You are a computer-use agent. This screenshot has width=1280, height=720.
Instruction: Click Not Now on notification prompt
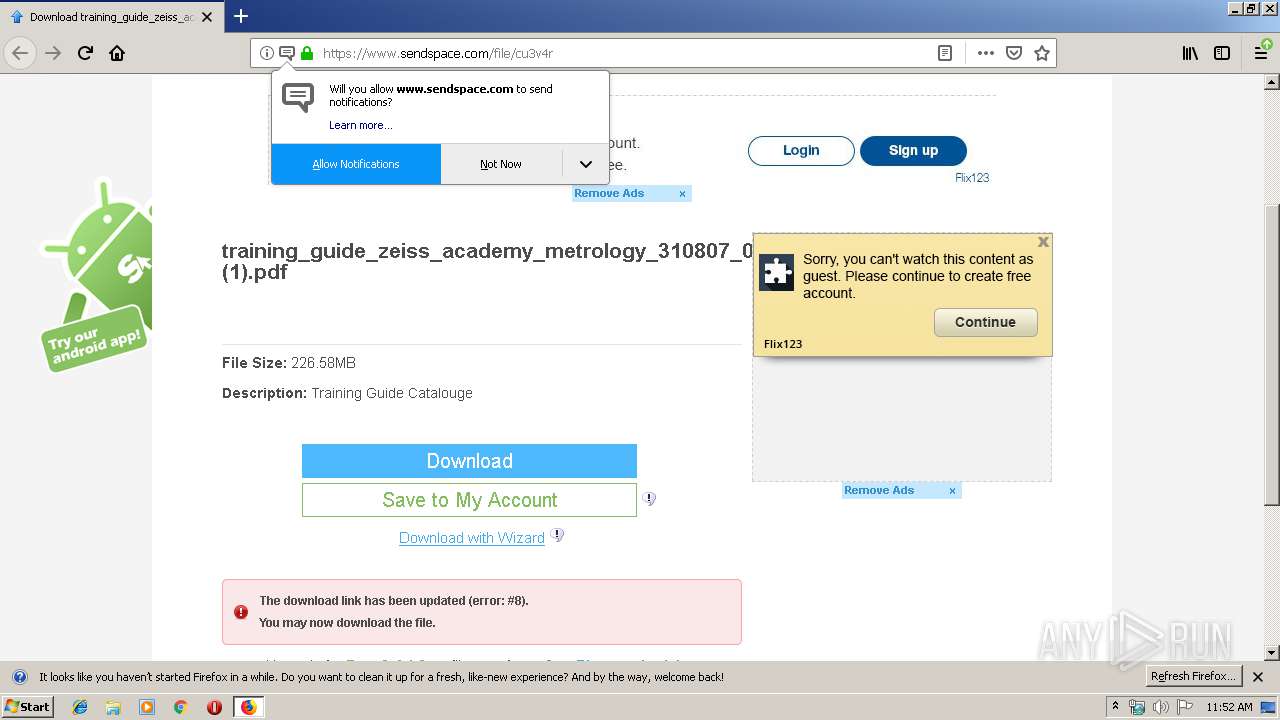tap(501, 164)
